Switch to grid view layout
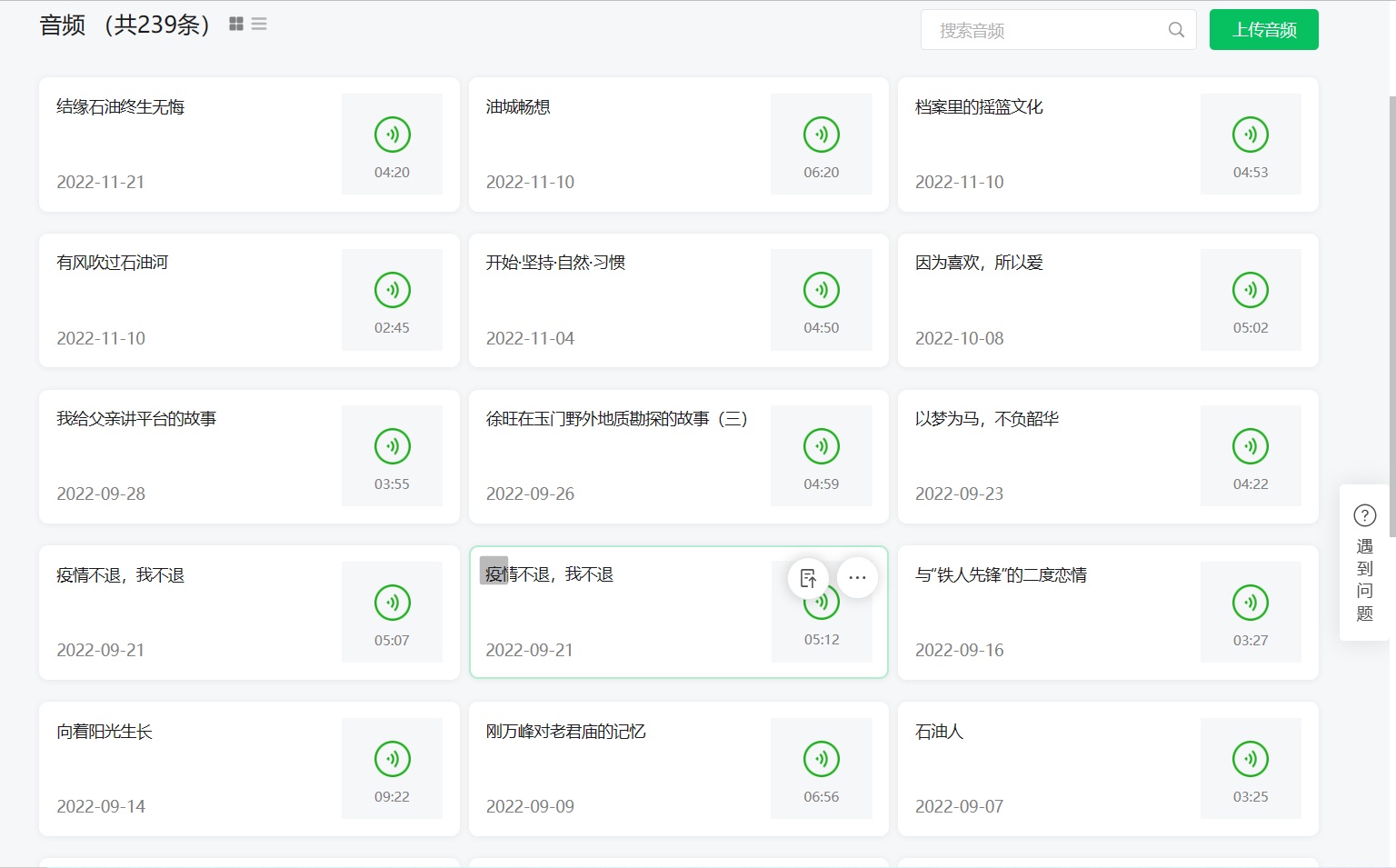 coord(236,24)
